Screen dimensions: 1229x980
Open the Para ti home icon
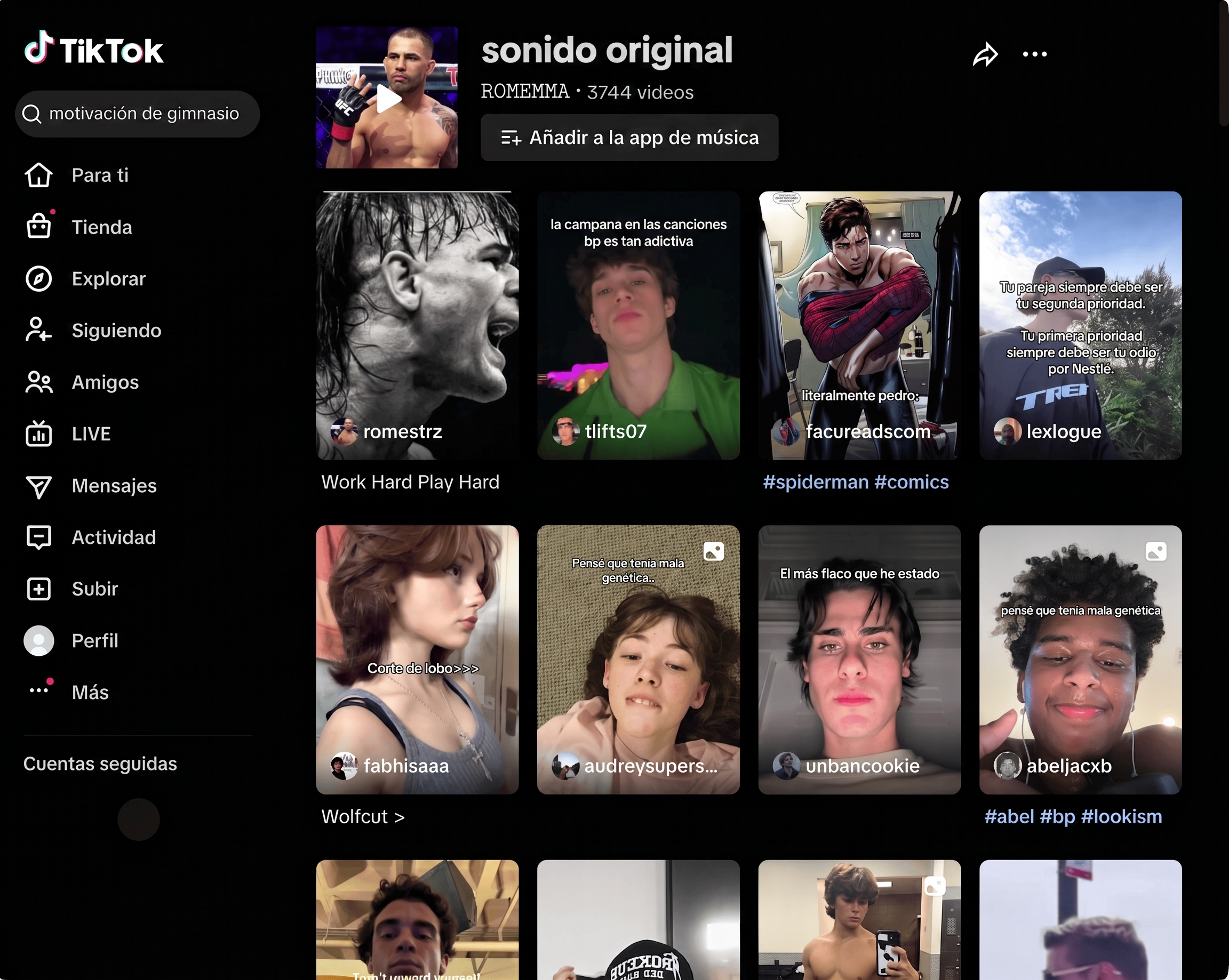(x=39, y=175)
